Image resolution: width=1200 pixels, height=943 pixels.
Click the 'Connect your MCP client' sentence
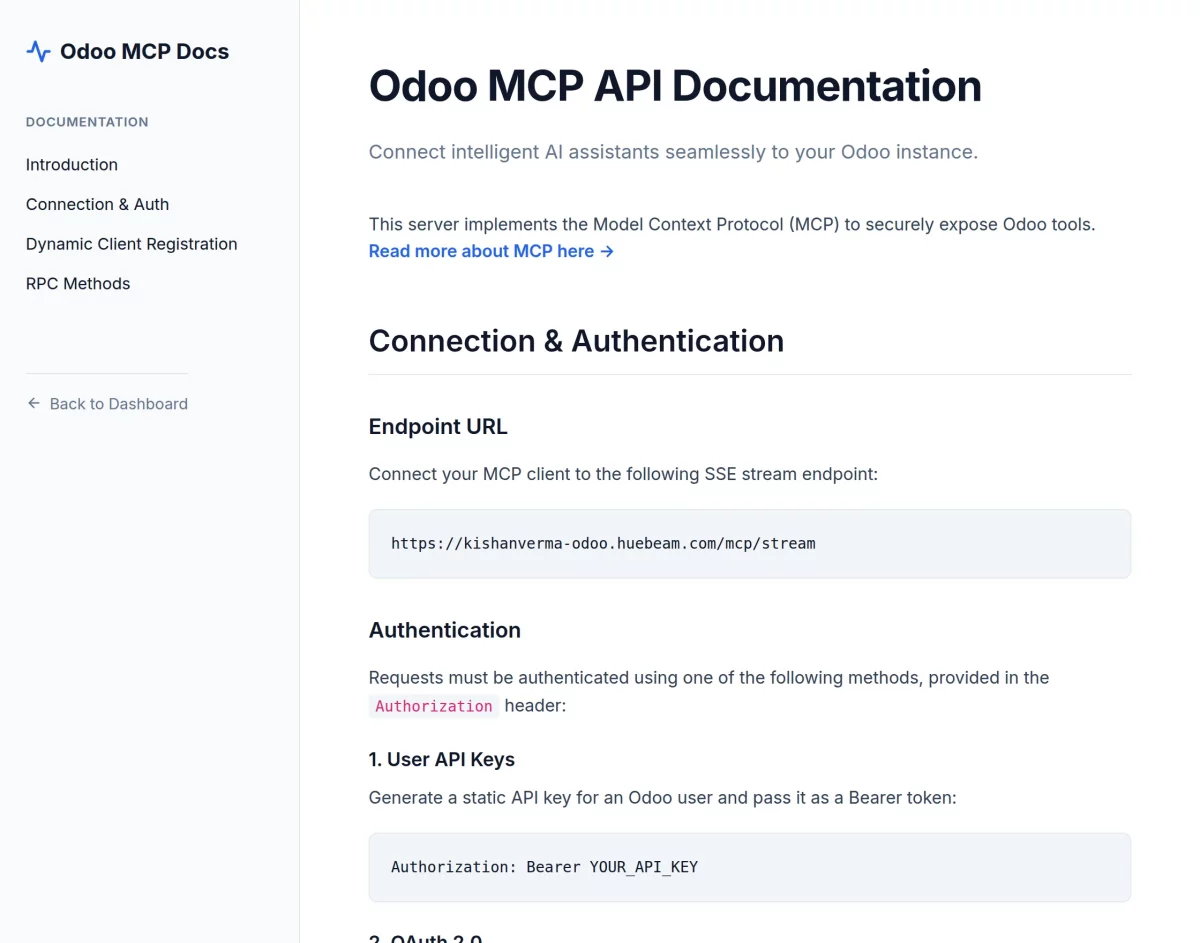(x=623, y=474)
